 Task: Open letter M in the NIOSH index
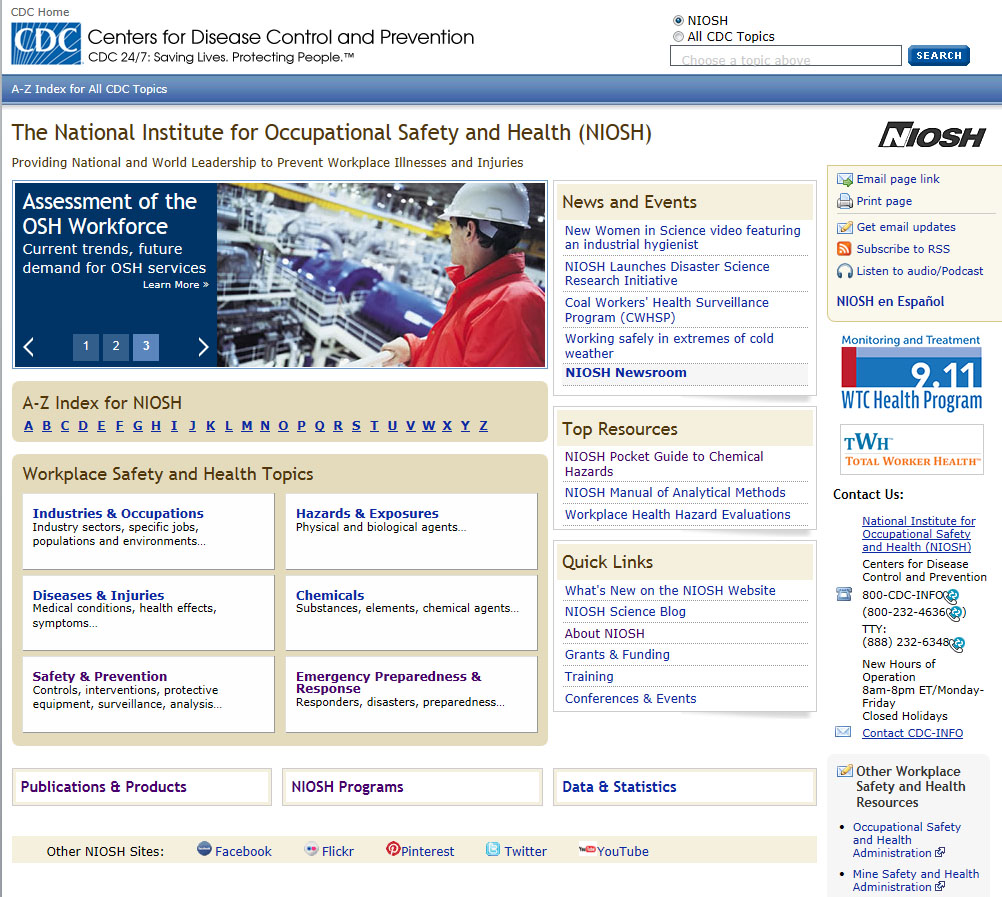point(247,426)
